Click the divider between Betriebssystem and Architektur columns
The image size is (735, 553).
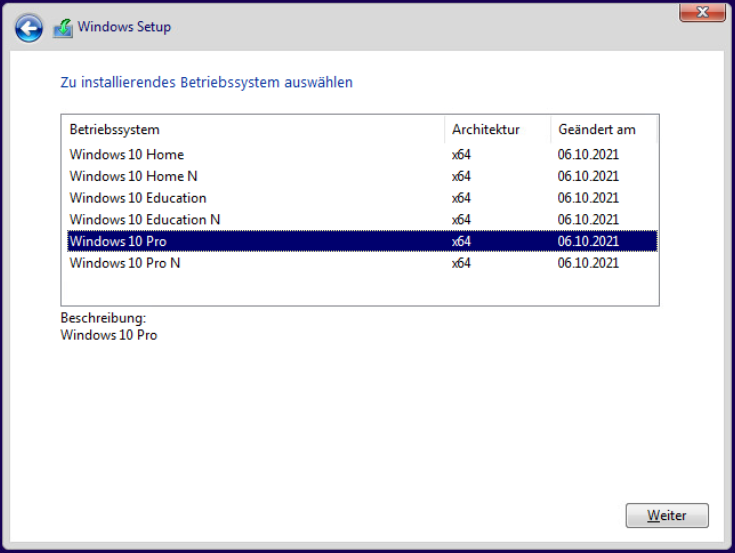[x=445, y=130]
